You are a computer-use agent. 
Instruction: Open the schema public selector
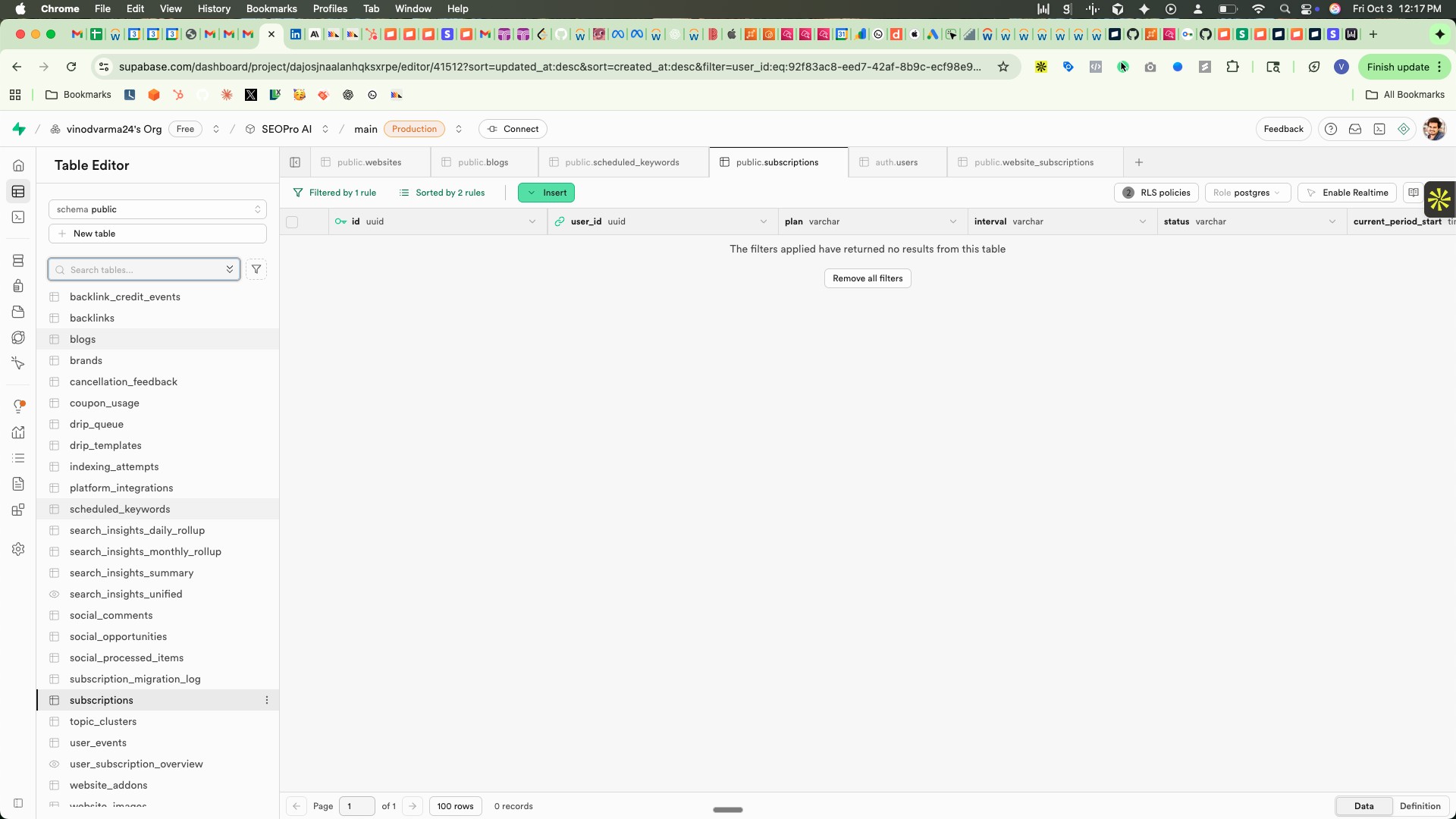tap(157, 209)
